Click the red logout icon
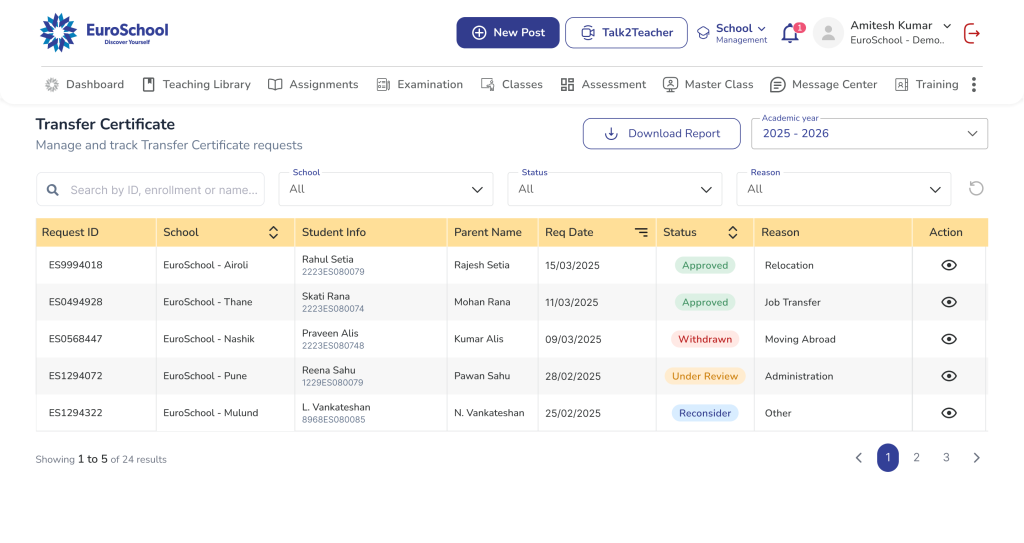The image size is (1024, 543). tap(971, 33)
